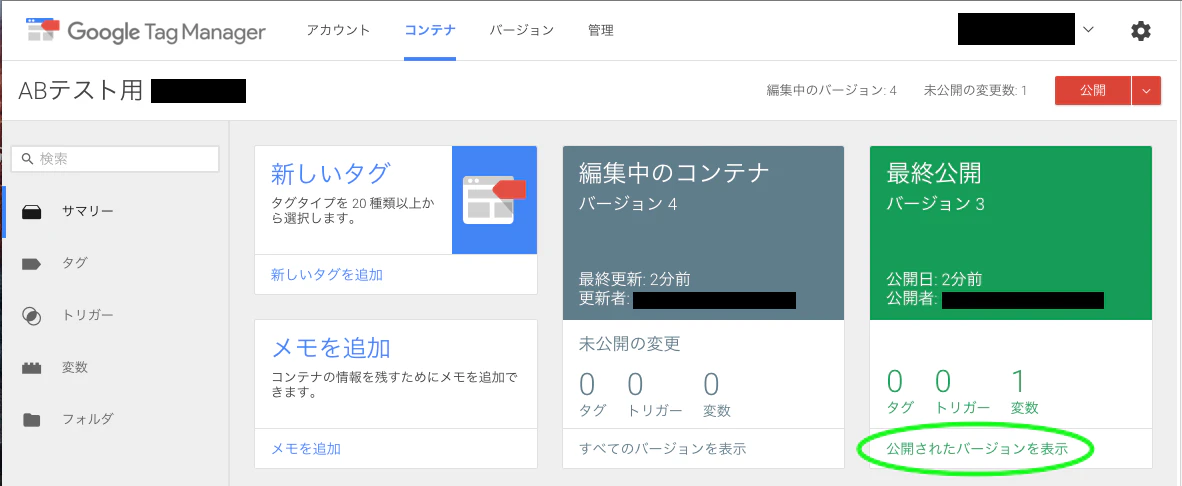The image size is (1182, 486).
Task: Click the 変数 brick icon in sidebar
Action: 31,368
